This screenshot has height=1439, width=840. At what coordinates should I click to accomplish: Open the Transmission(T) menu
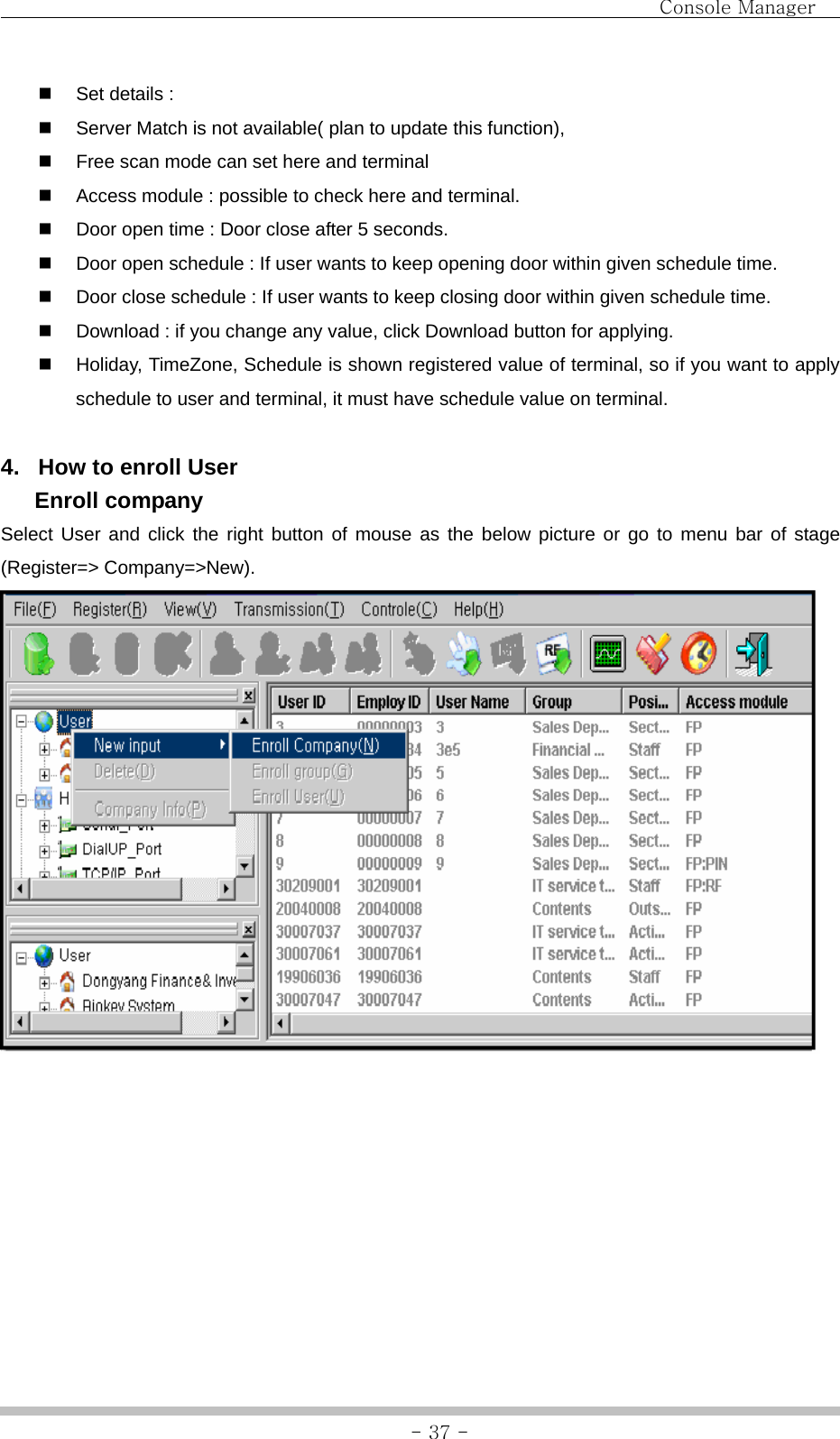point(289,610)
